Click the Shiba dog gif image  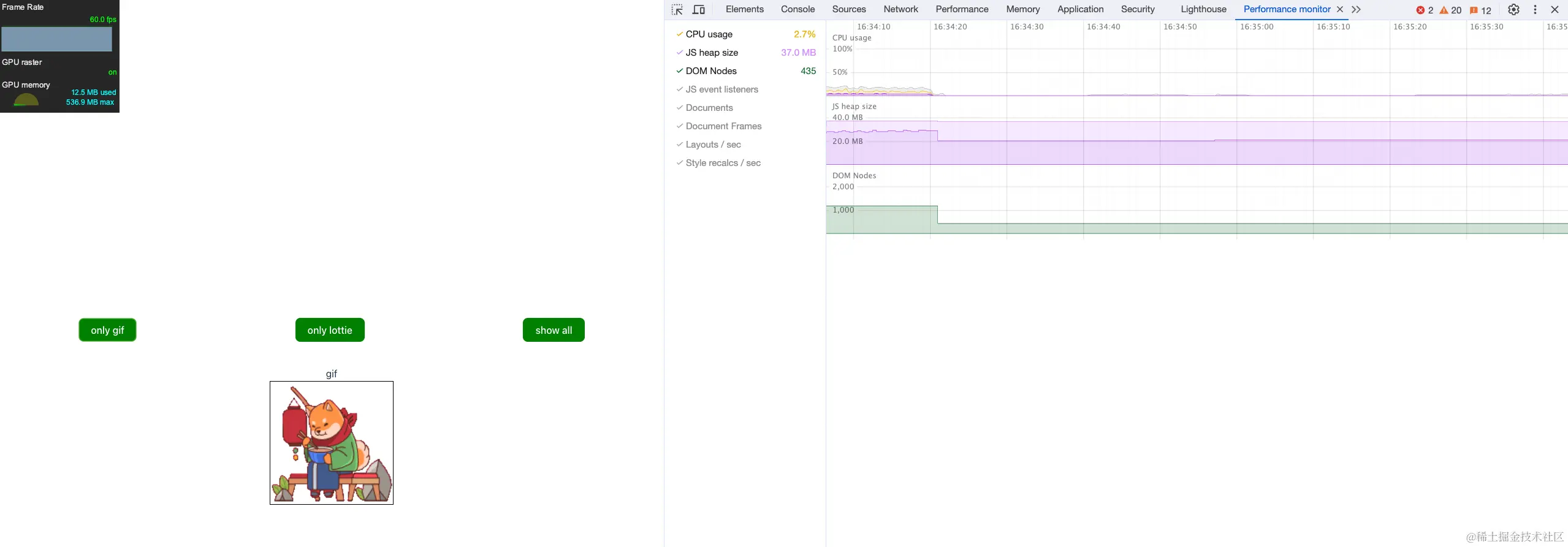[x=332, y=443]
